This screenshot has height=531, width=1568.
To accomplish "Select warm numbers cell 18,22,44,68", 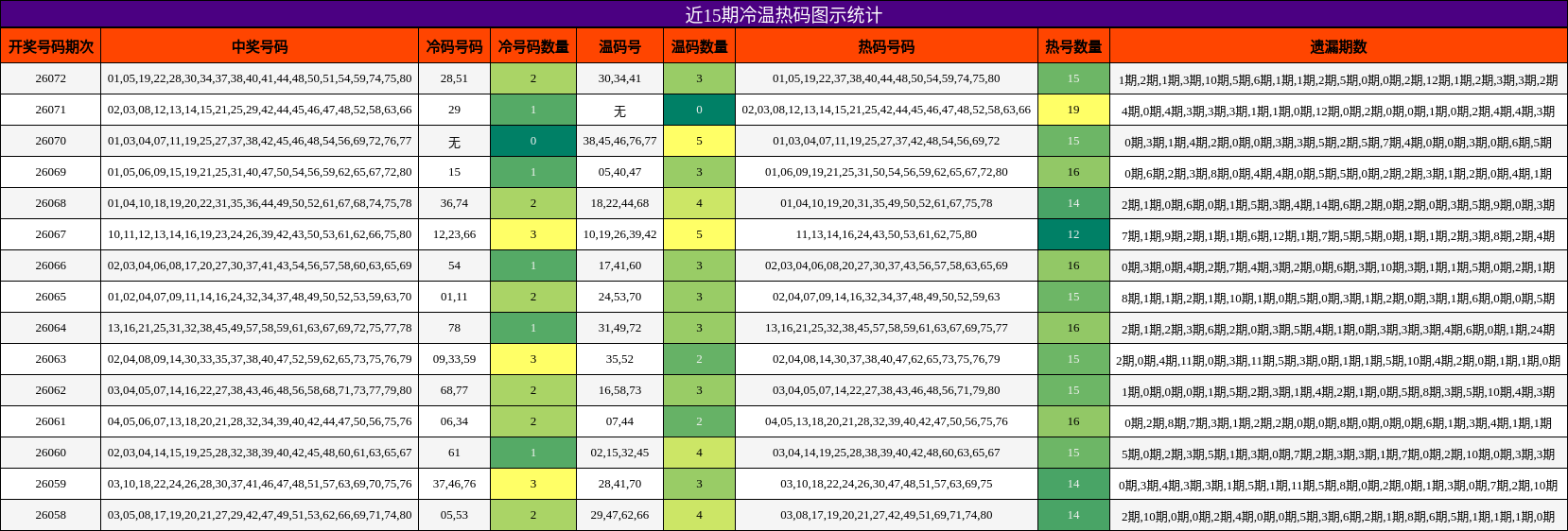I will [619, 203].
